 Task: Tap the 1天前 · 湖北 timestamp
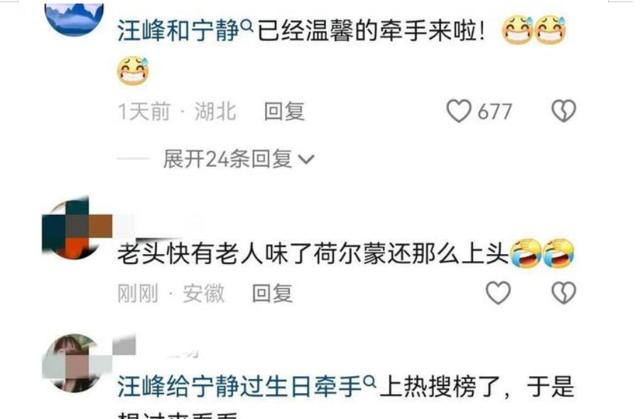(177, 111)
